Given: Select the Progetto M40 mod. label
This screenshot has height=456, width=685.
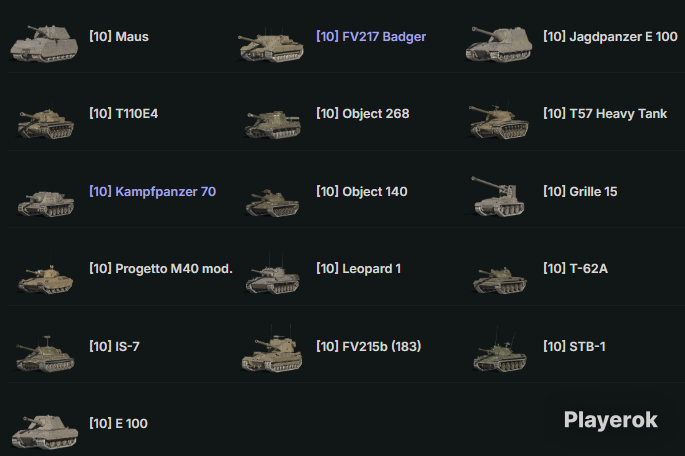Looking at the screenshot, I should coord(161,269).
